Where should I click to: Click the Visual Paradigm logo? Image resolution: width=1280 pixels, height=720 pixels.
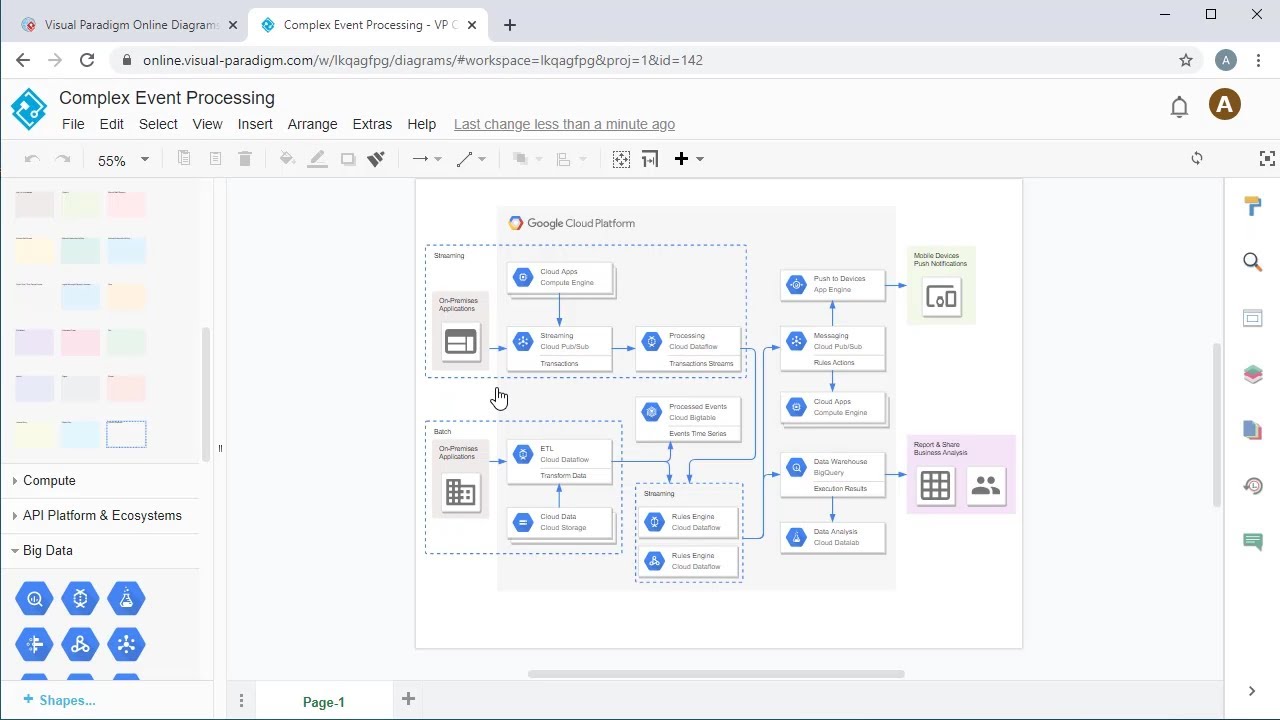tap(29, 109)
